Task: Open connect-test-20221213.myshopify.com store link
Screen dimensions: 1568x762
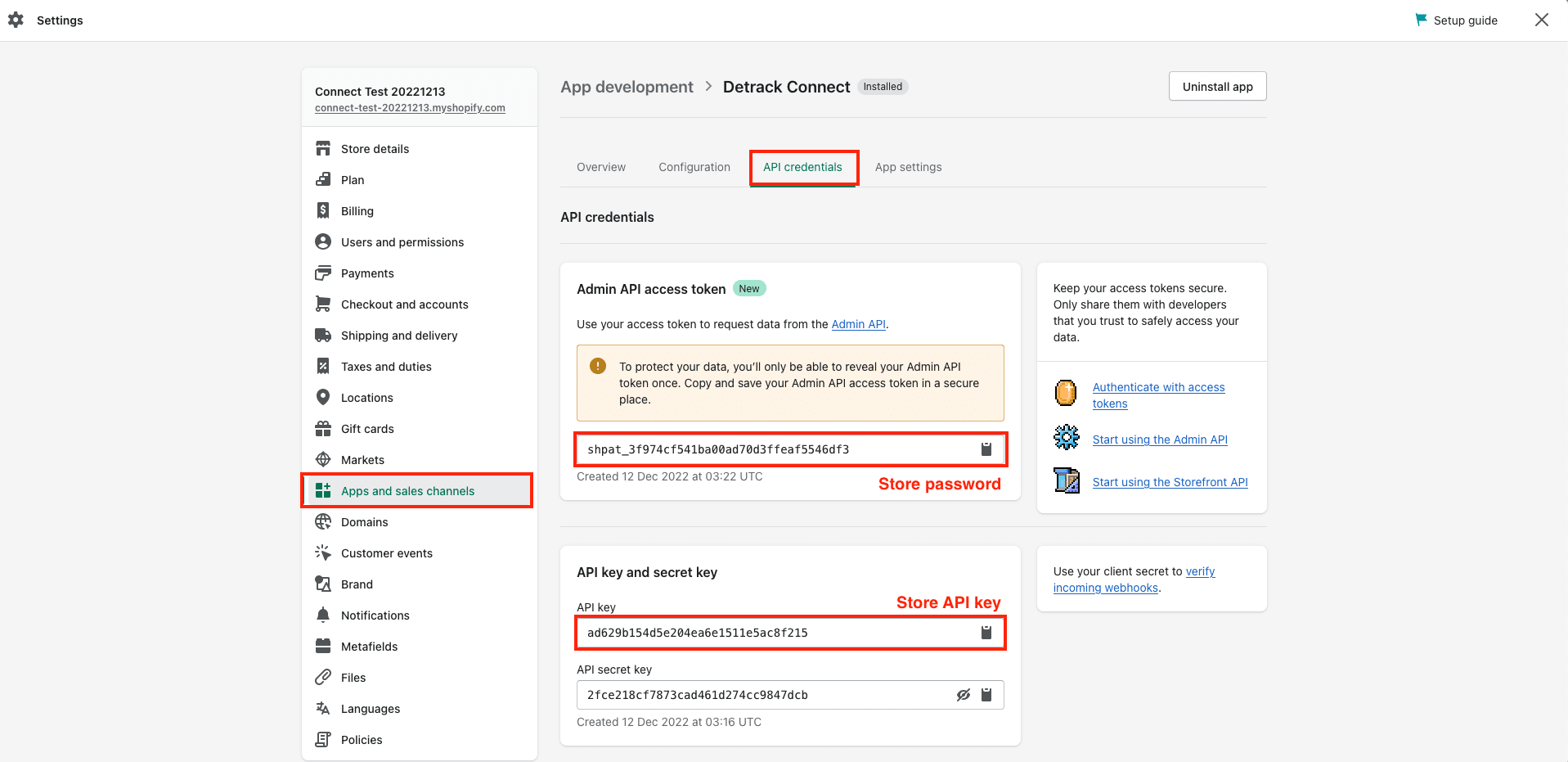Action: [x=410, y=108]
